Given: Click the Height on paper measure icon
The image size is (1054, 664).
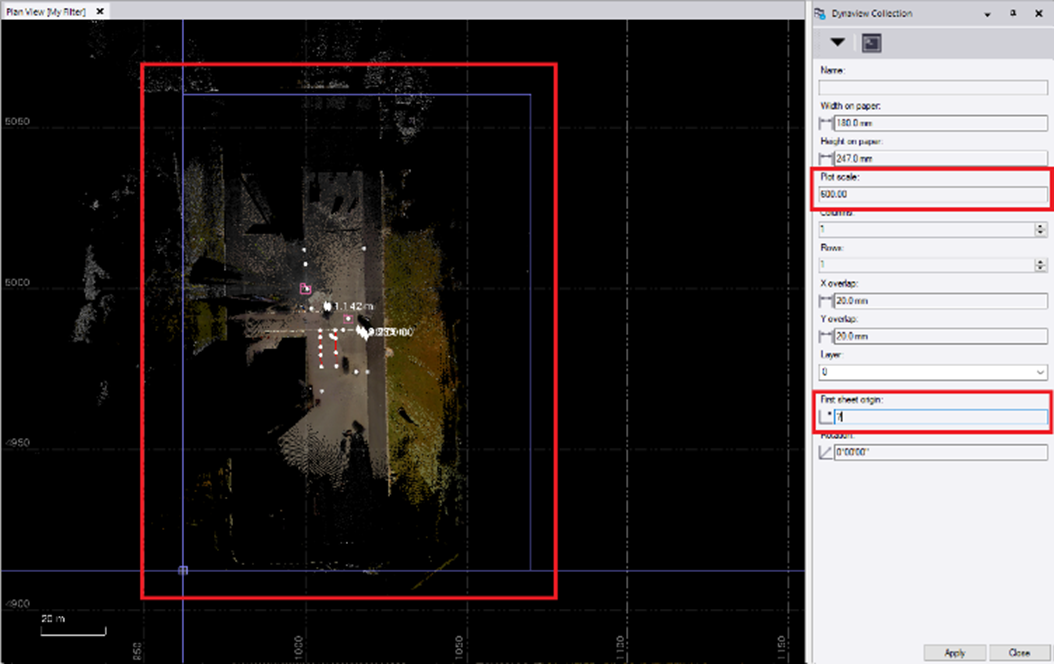Looking at the screenshot, I should pyautogui.click(x=825, y=158).
